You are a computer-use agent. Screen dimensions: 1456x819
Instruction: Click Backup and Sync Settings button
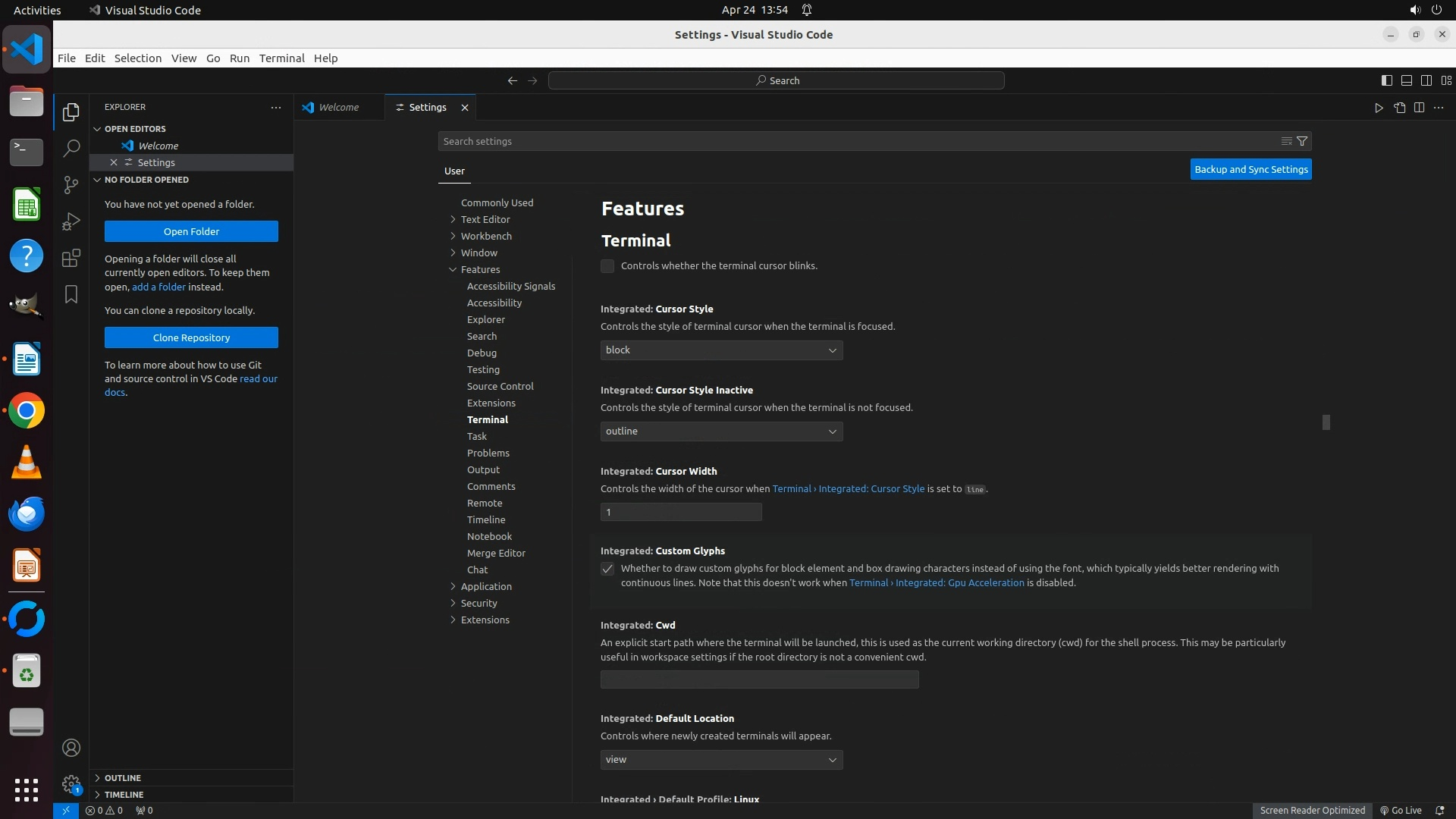[1250, 170]
